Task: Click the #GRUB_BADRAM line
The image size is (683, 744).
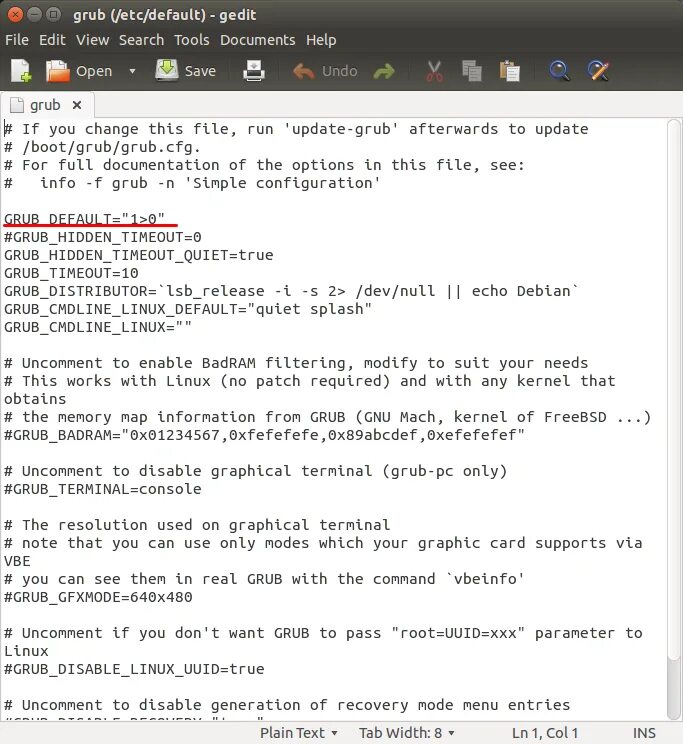Action: tap(264, 435)
